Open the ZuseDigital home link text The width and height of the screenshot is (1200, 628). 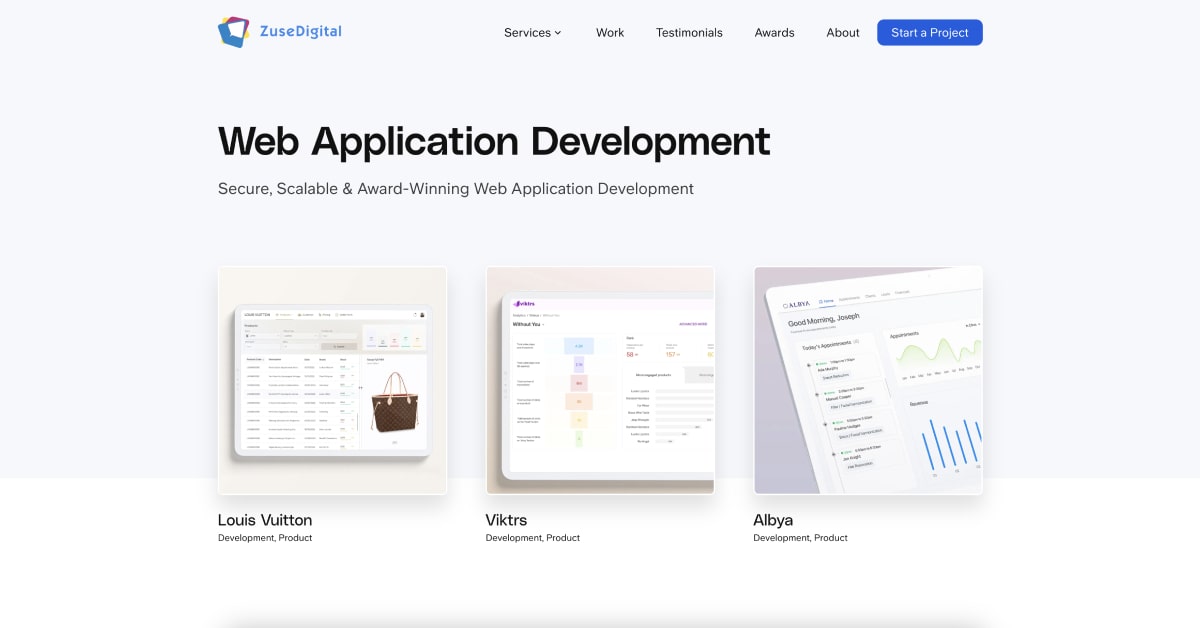300,32
